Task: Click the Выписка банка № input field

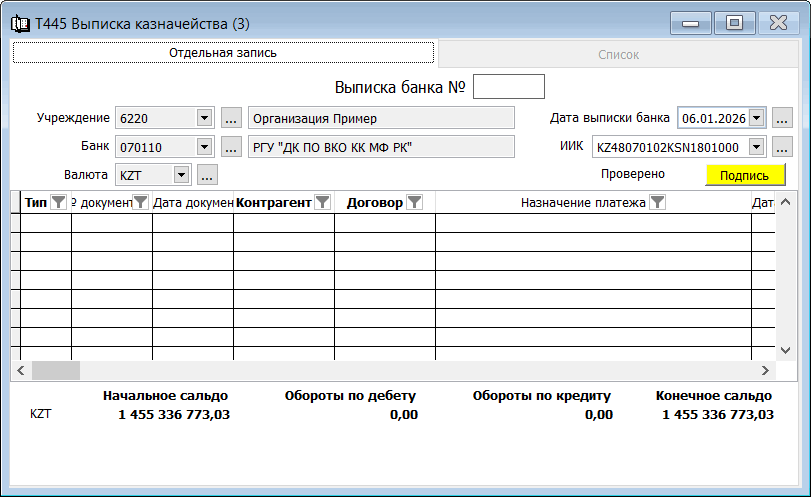Action: click(x=508, y=87)
